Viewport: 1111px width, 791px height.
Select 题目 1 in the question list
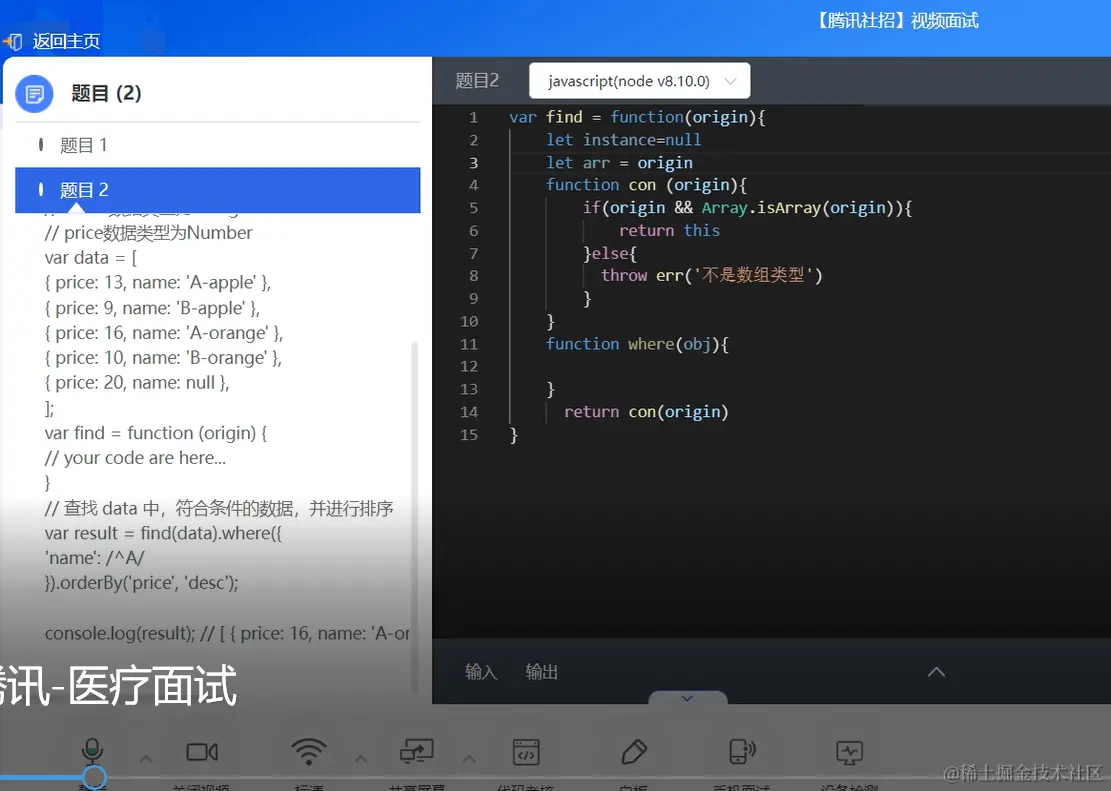pos(218,145)
